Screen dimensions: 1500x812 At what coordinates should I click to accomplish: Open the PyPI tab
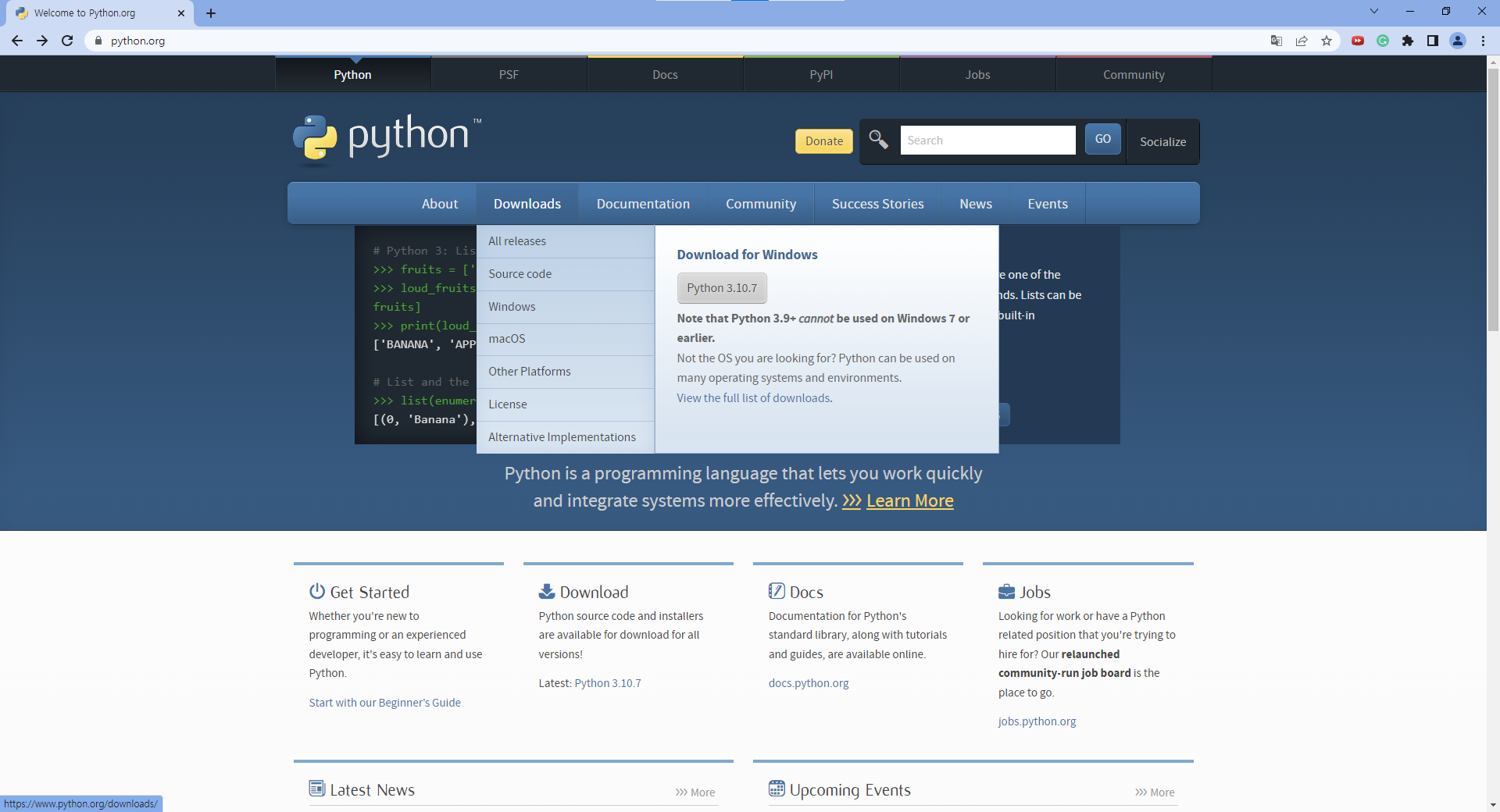pos(822,74)
